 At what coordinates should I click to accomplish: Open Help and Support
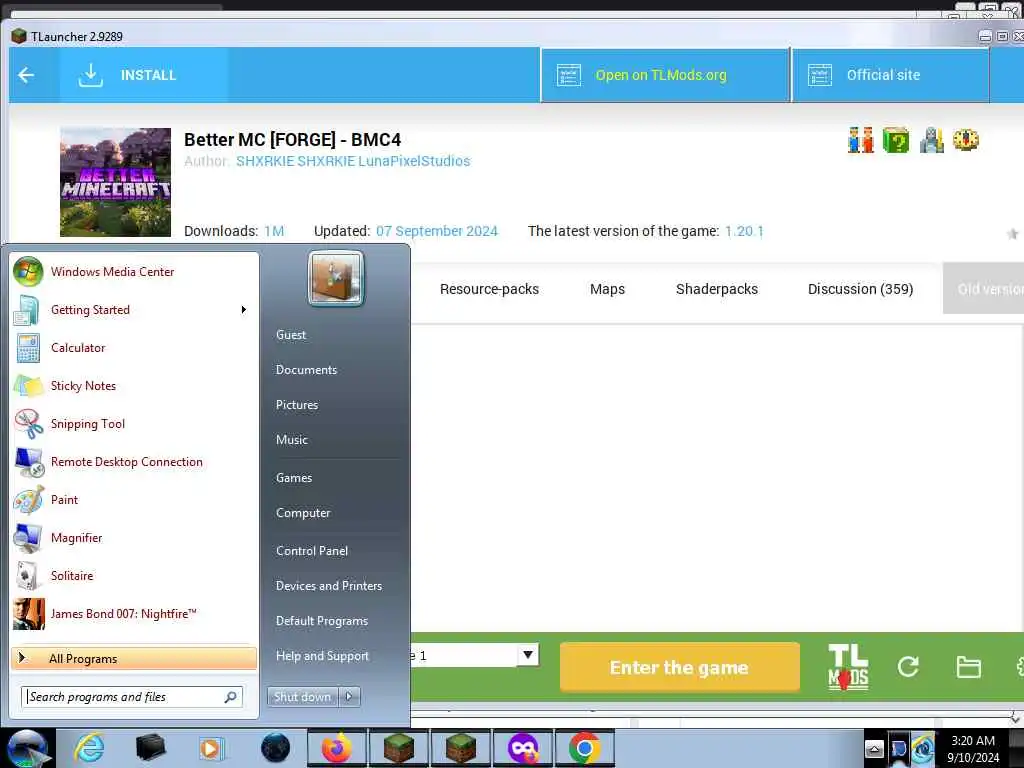(x=322, y=656)
